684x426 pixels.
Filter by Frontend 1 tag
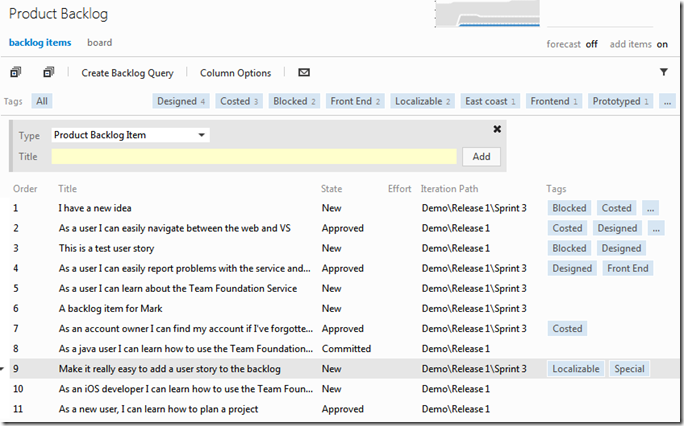(554, 101)
